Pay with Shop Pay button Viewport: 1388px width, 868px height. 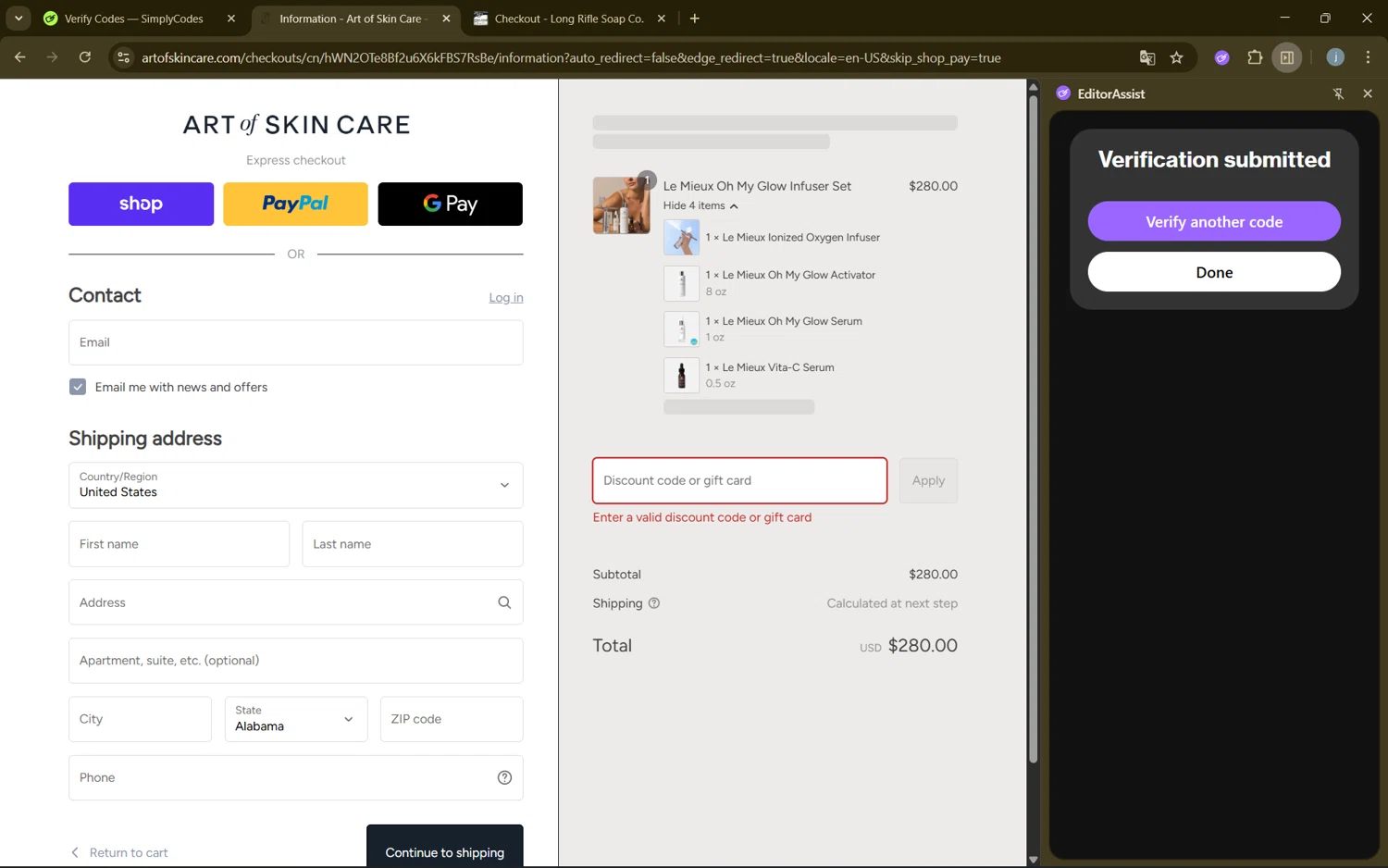point(141,204)
